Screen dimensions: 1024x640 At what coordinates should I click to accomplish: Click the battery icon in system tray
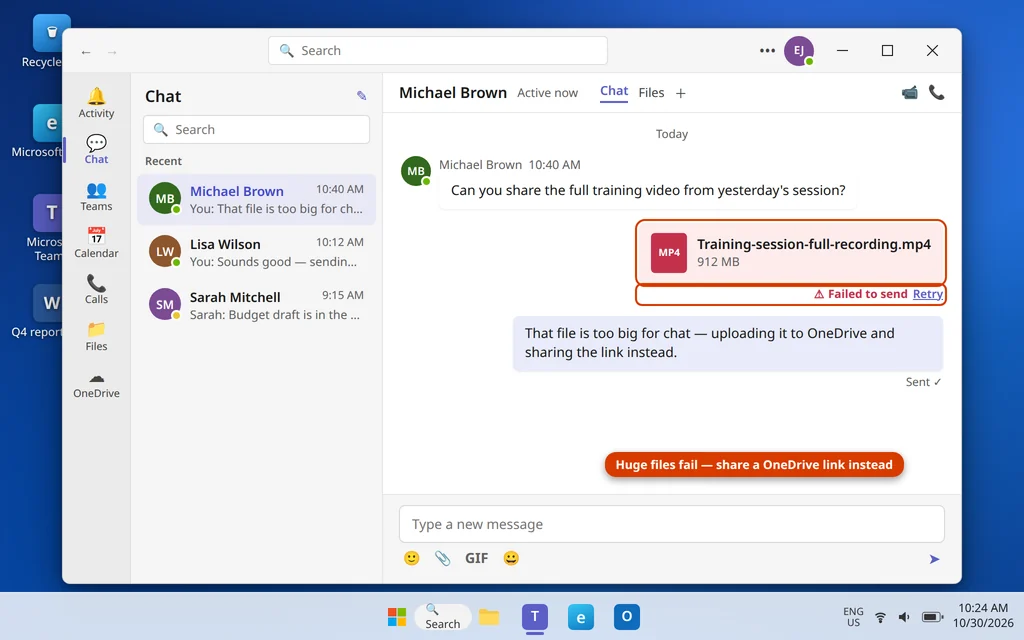point(932,617)
